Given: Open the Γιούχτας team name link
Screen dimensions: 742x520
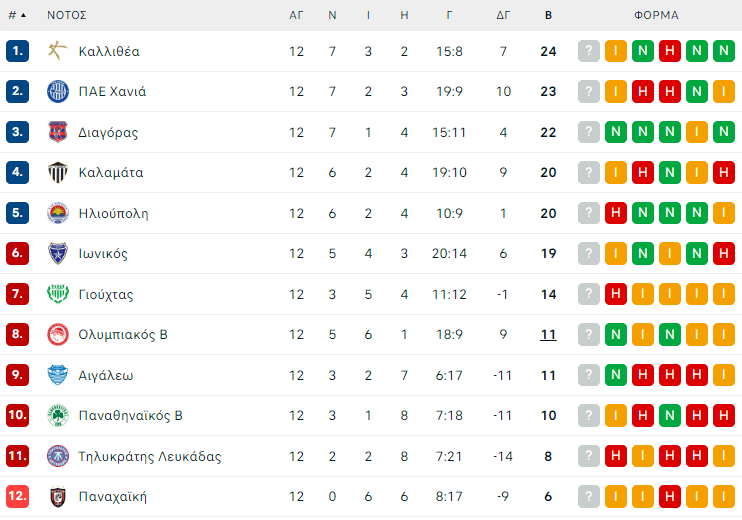Looking at the screenshot, I should click(106, 295).
